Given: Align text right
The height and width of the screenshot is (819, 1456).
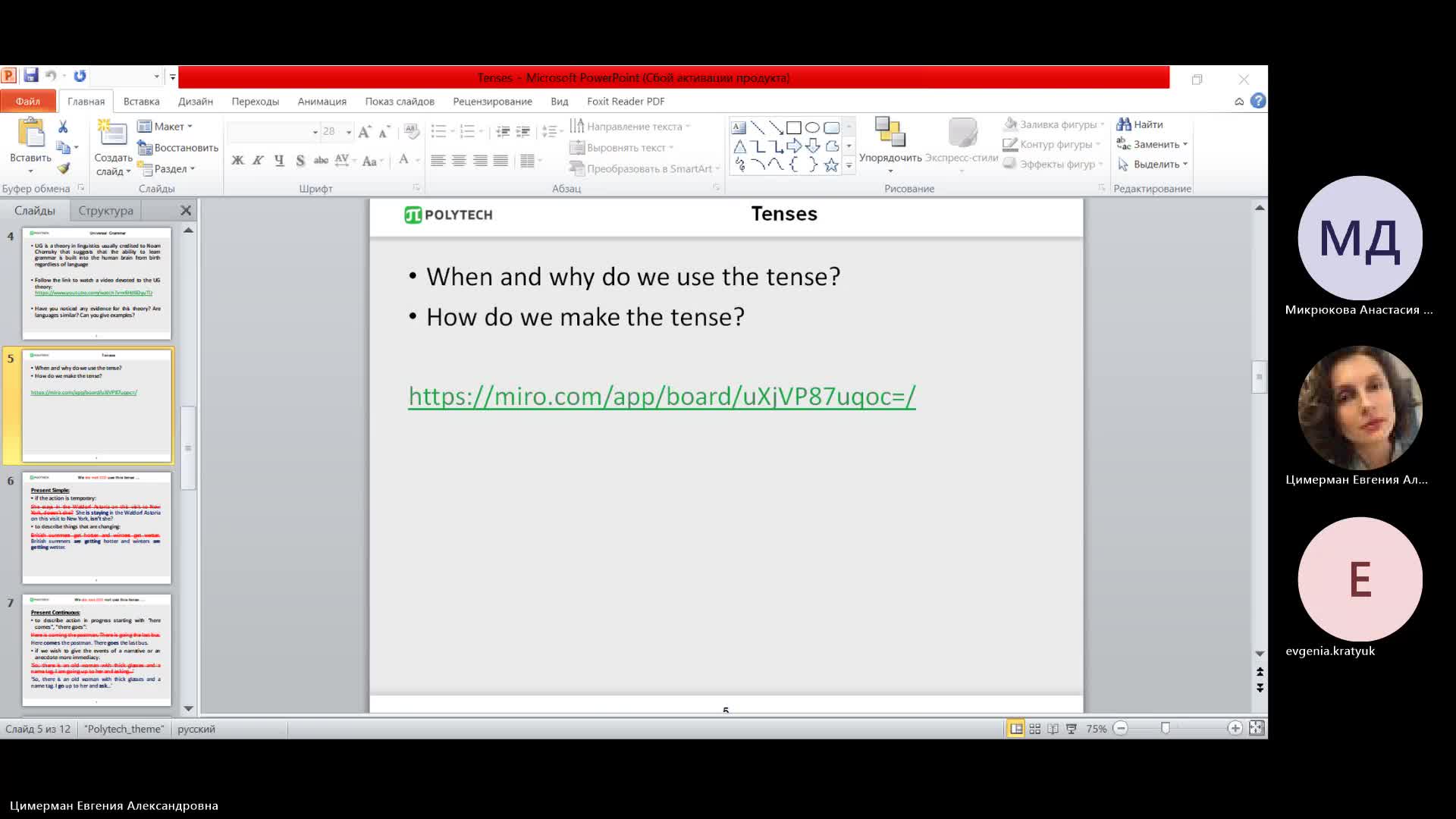Looking at the screenshot, I should (x=480, y=161).
